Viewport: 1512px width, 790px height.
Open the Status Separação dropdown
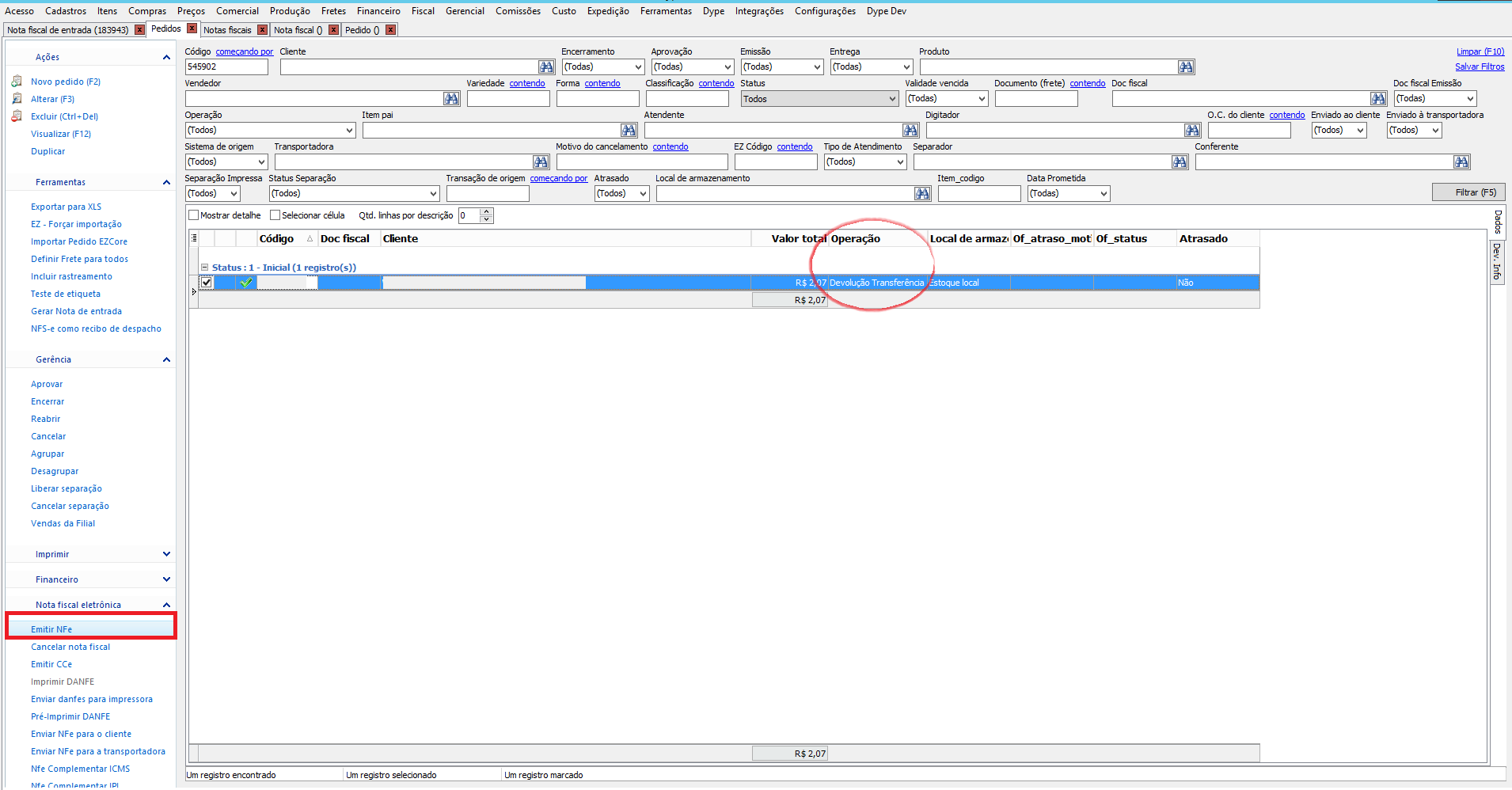tap(433, 194)
